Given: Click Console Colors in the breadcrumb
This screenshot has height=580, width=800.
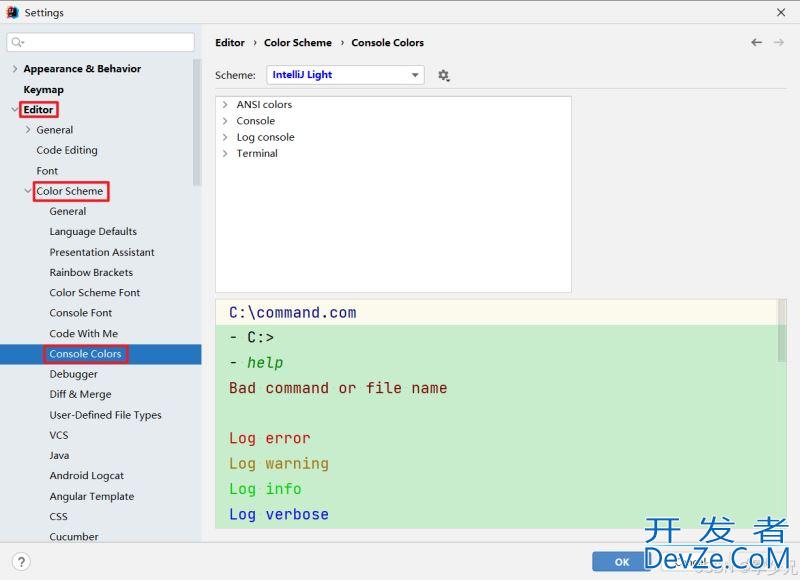Looking at the screenshot, I should pos(388,43).
